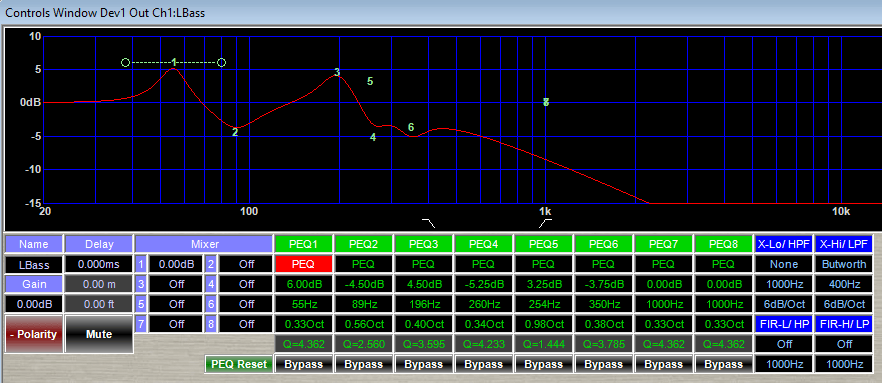The height and width of the screenshot is (383, 882).
Task: Edit the FIR-L/HP 1000Hz frequency
Action: (784, 364)
